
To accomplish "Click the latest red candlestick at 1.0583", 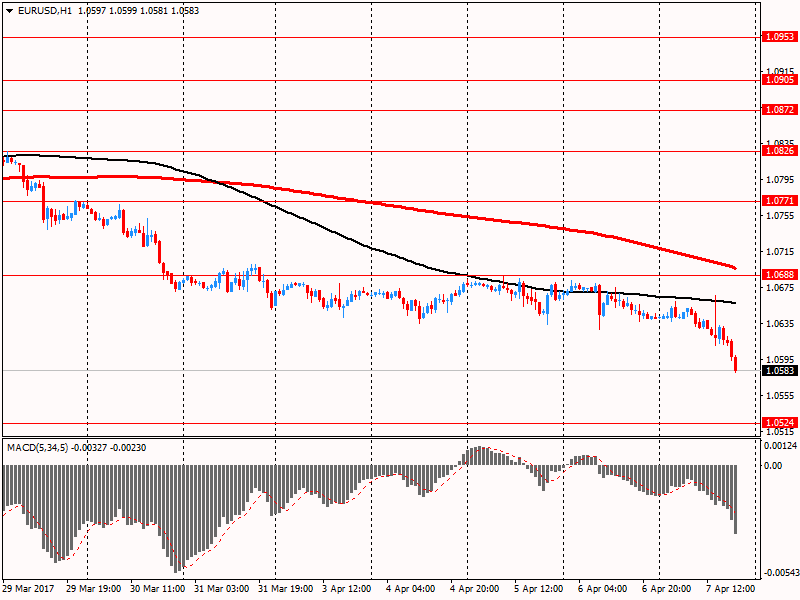I will coord(735,364).
